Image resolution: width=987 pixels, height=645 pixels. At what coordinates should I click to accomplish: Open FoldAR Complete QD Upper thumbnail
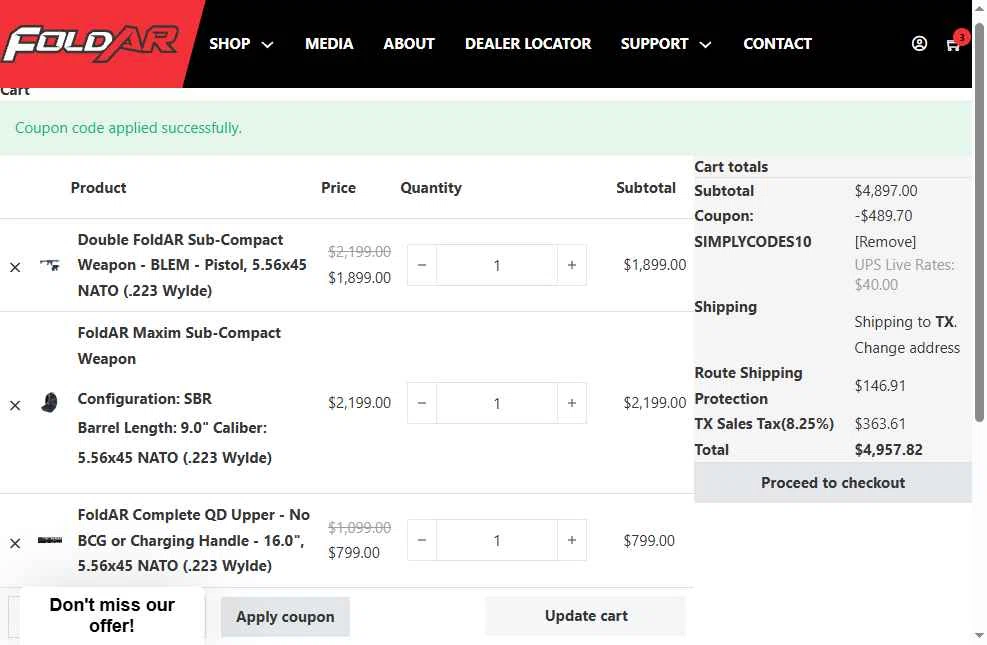[x=50, y=540]
